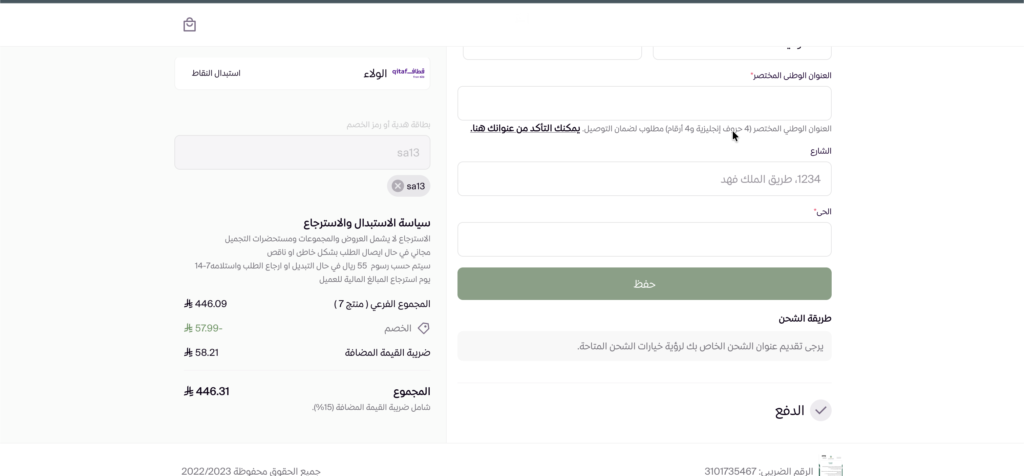Focus the الشارع street input field

[644, 178]
